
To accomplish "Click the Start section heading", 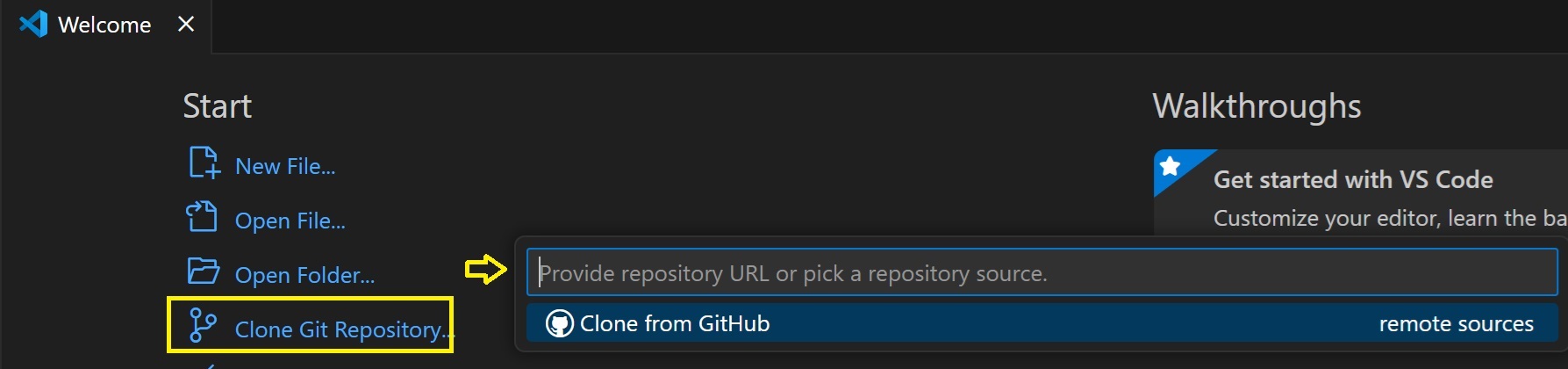I will tap(217, 106).
